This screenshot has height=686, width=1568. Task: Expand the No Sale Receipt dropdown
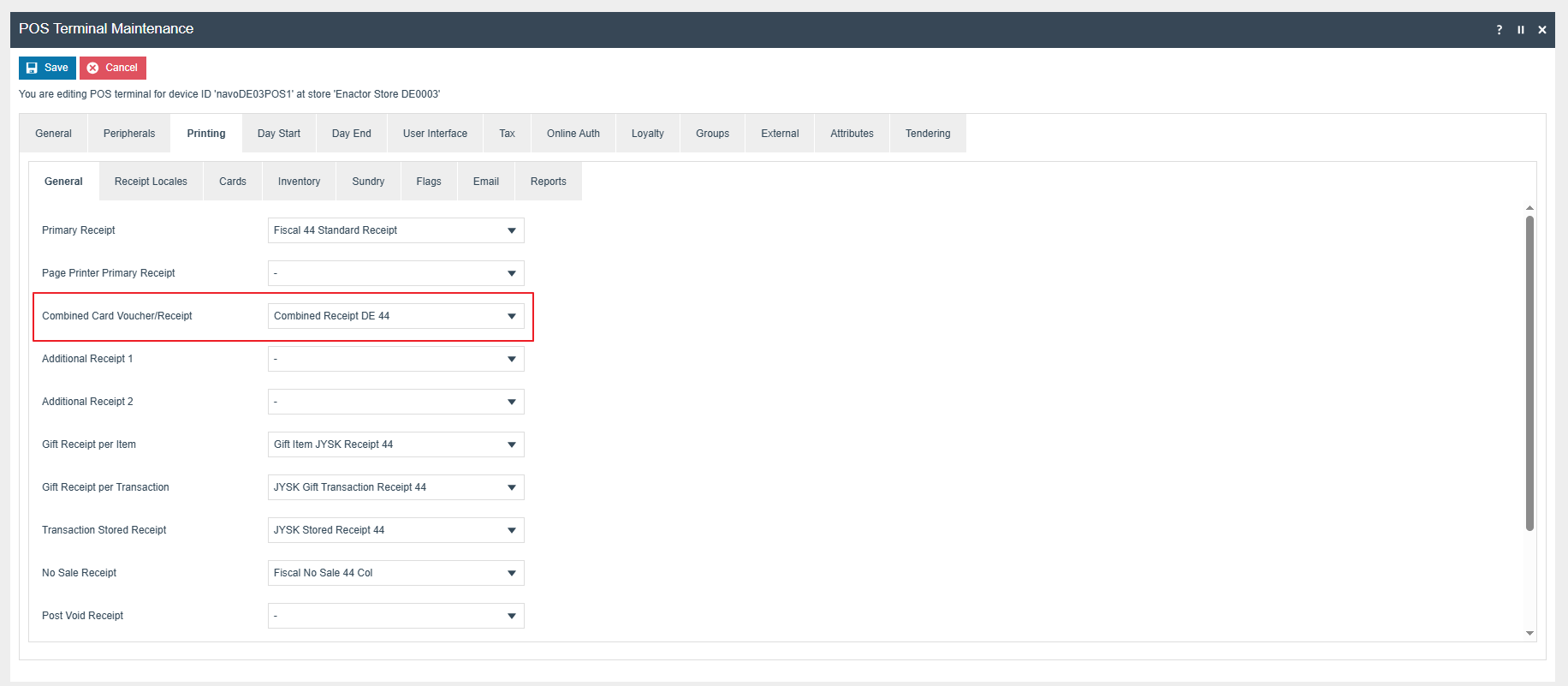[x=395, y=573]
